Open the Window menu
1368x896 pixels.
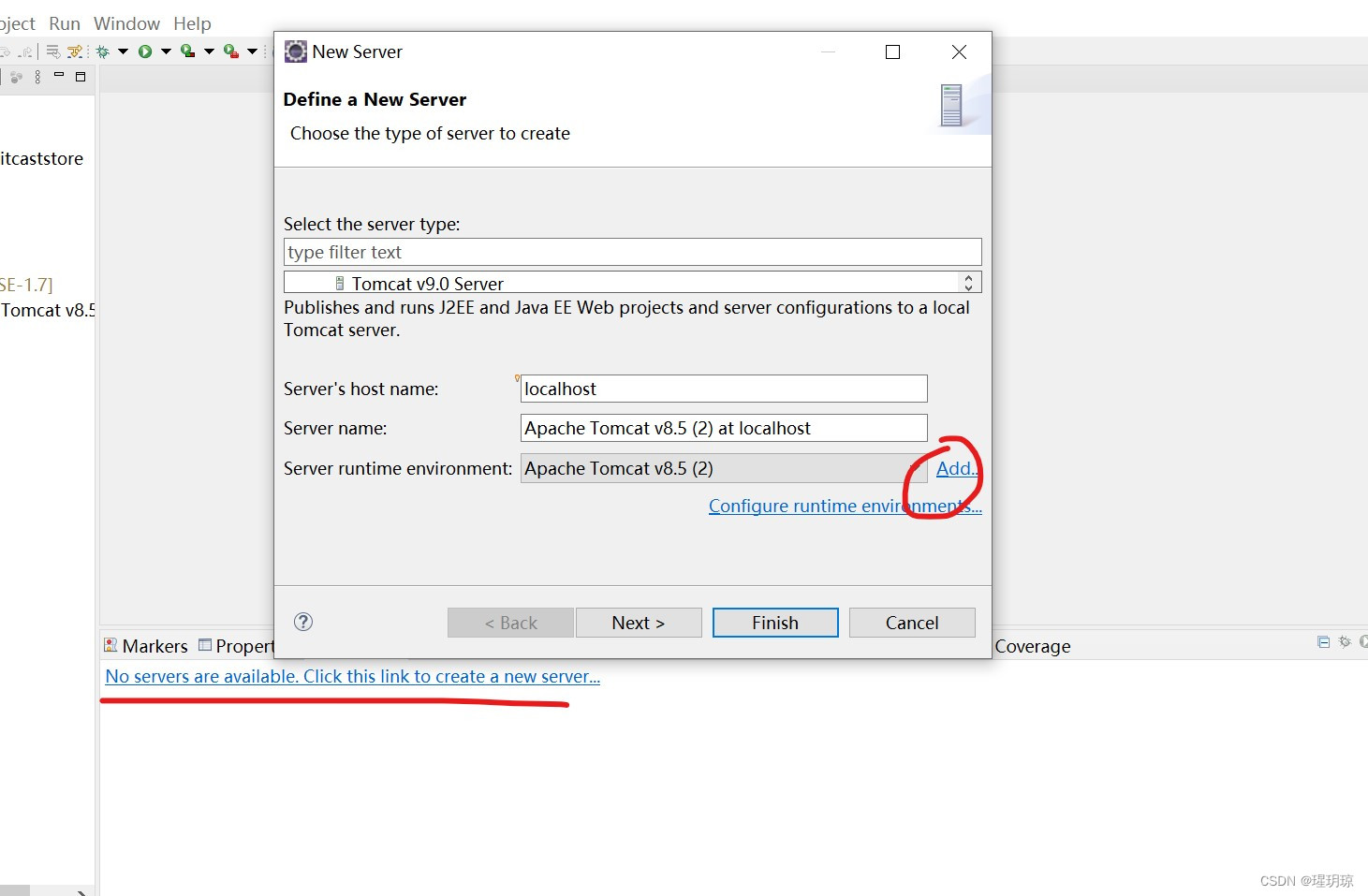[x=126, y=23]
